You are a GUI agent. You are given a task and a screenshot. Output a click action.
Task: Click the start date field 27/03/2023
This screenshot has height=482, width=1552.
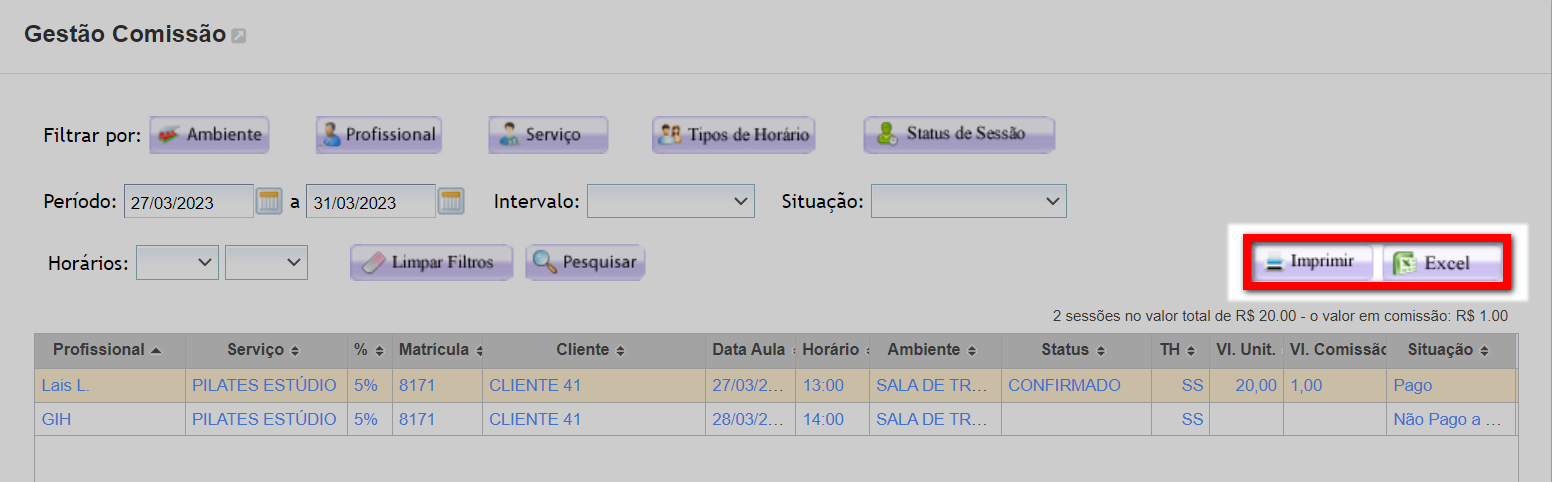188,201
